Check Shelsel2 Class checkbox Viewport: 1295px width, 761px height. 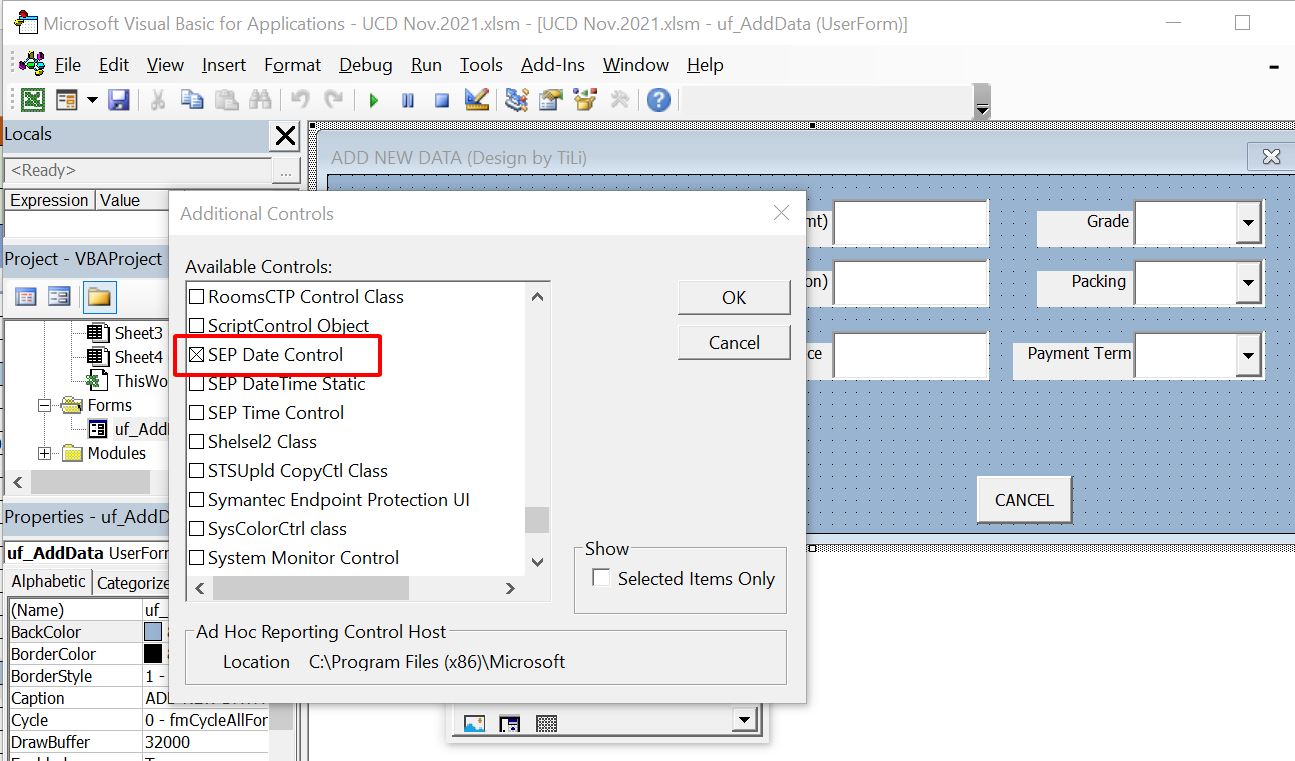pyautogui.click(x=197, y=442)
